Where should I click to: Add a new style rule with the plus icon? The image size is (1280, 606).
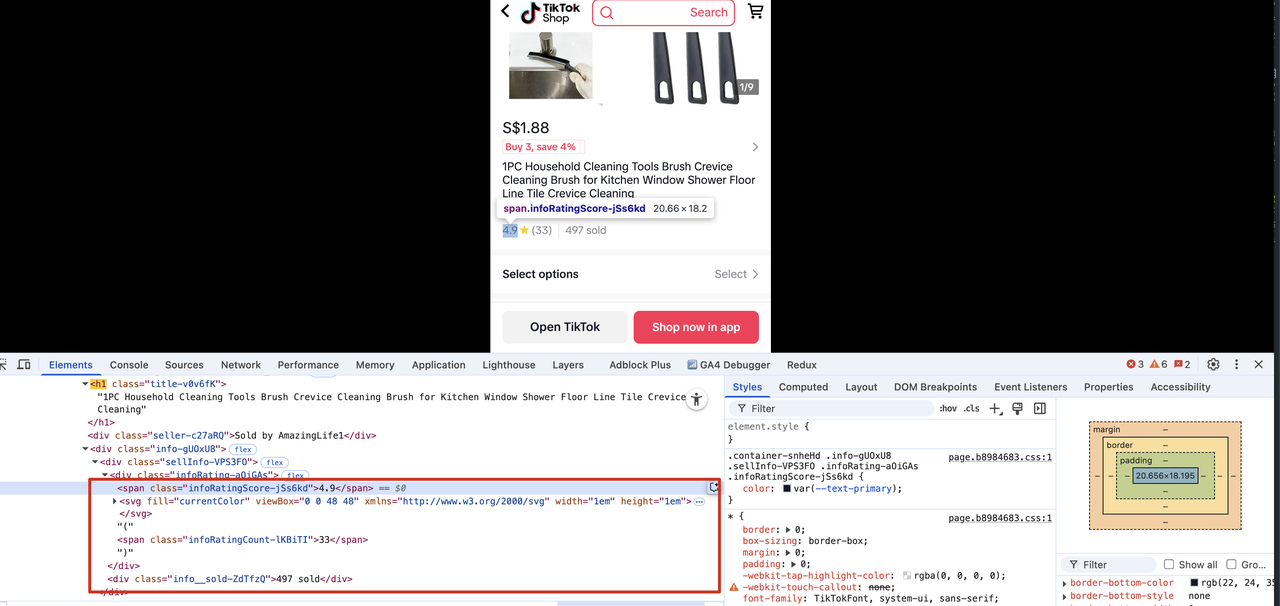(995, 408)
